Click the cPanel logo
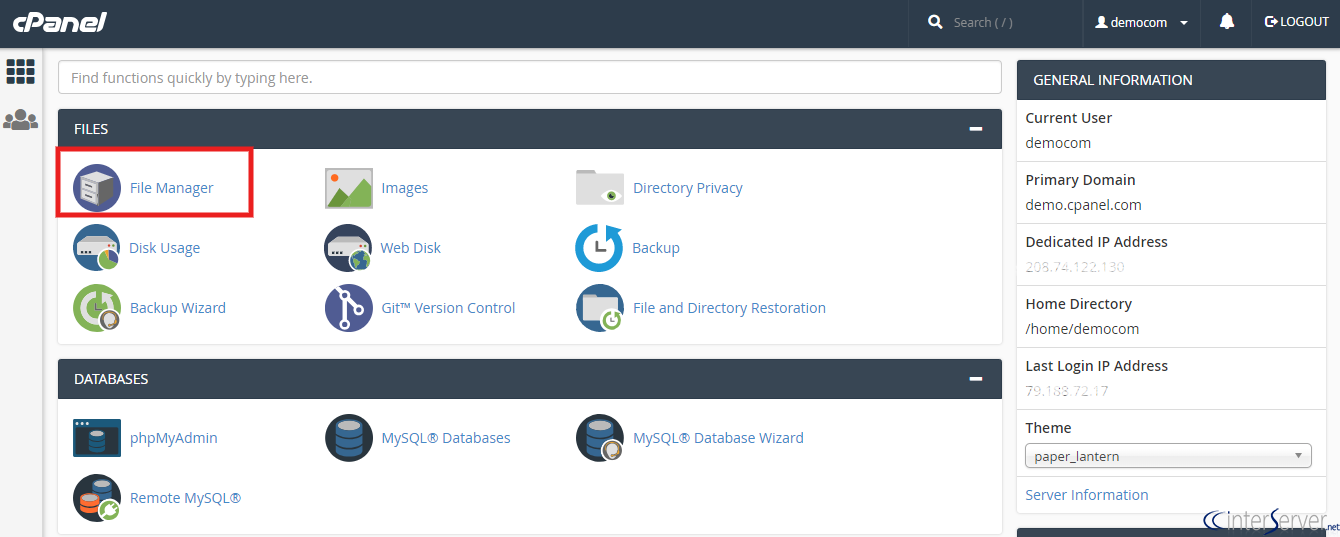Screen dimensions: 1340x537 coord(59,22)
